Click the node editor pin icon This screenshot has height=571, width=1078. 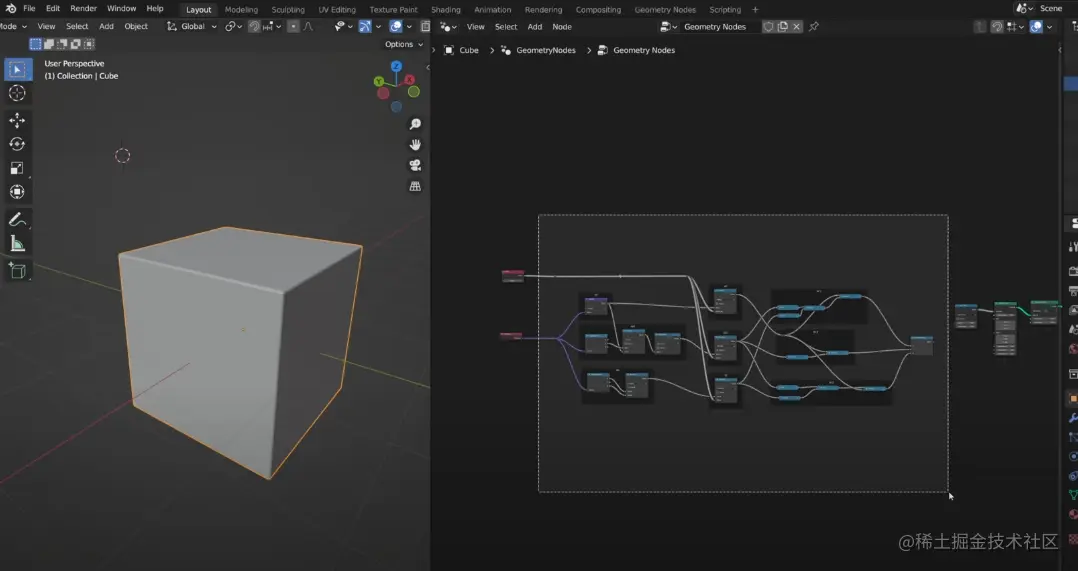[814, 27]
